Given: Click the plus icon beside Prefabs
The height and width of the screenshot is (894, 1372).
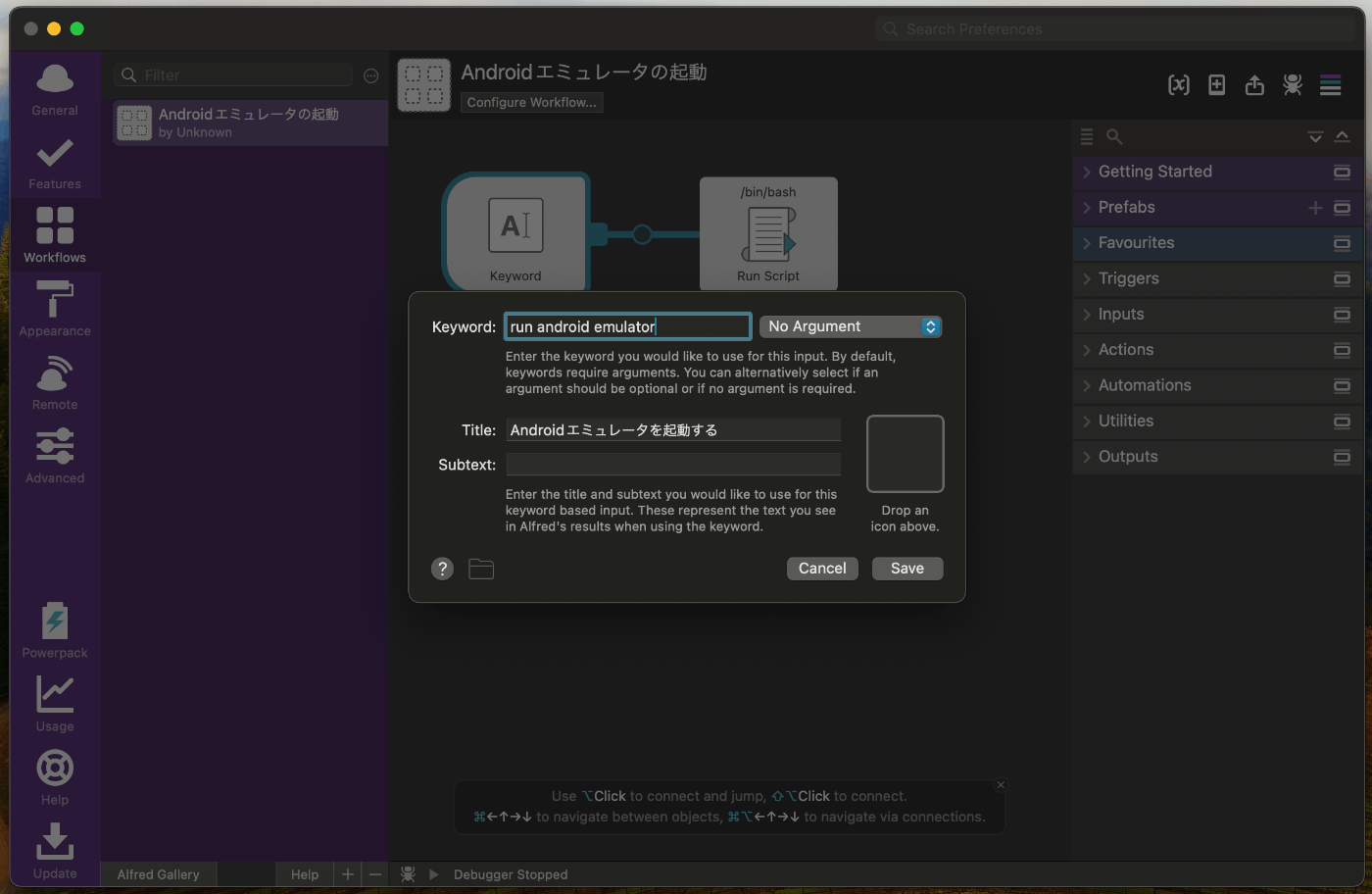Looking at the screenshot, I should pyautogui.click(x=1316, y=208).
